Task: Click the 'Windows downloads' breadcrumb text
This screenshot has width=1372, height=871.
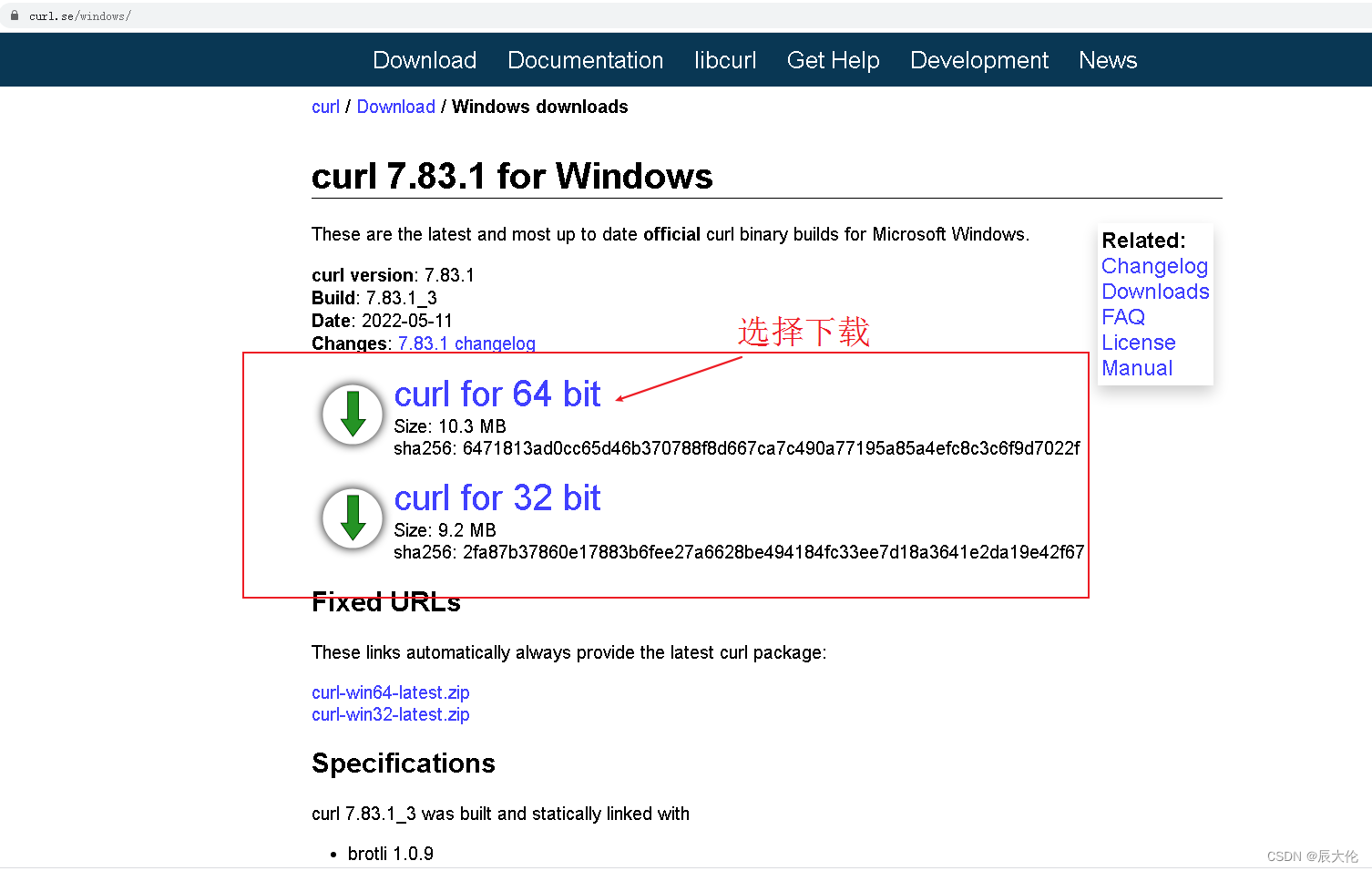Action: 540,107
